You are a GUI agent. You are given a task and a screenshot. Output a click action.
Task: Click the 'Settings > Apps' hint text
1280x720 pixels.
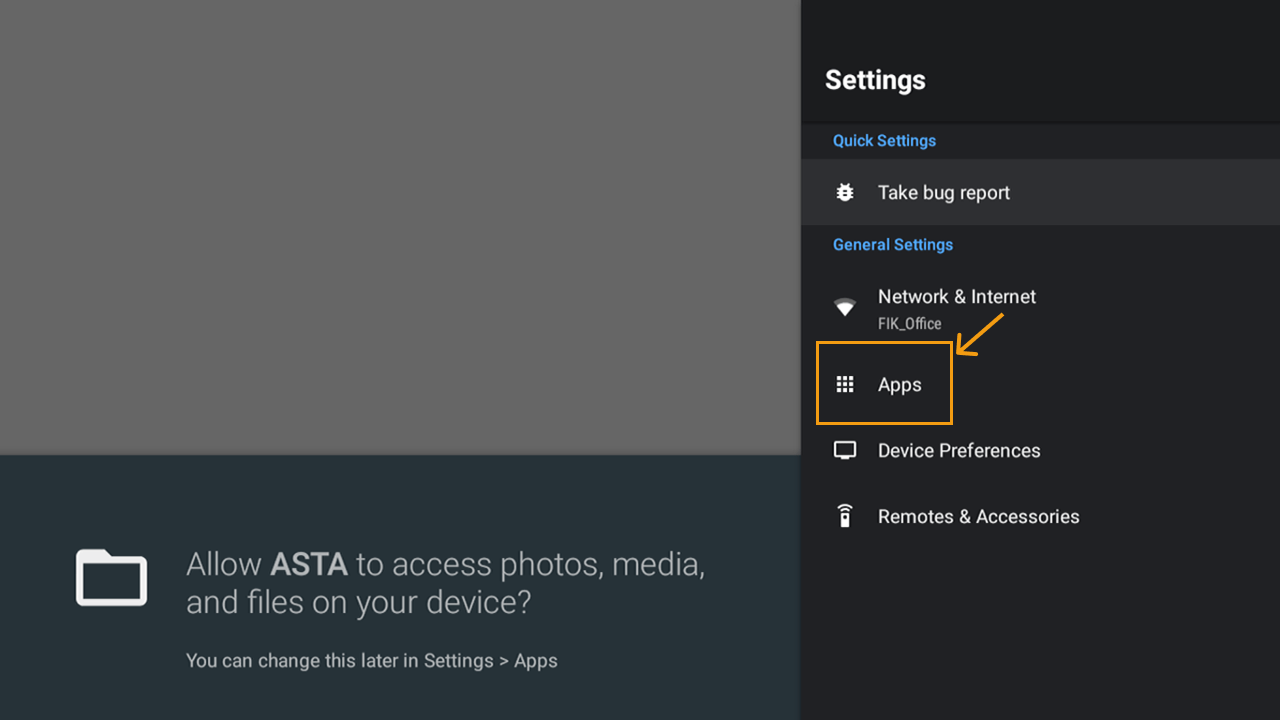click(490, 661)
